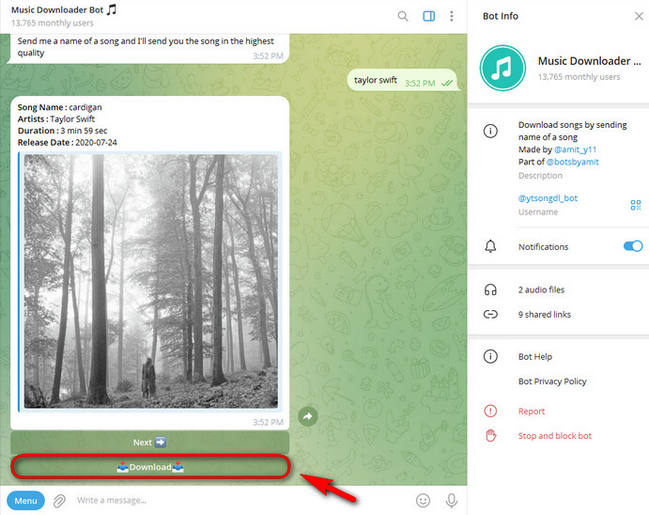Open the cardigan album cover image
Screen dimensions: 649x515
tap(151, 282)
